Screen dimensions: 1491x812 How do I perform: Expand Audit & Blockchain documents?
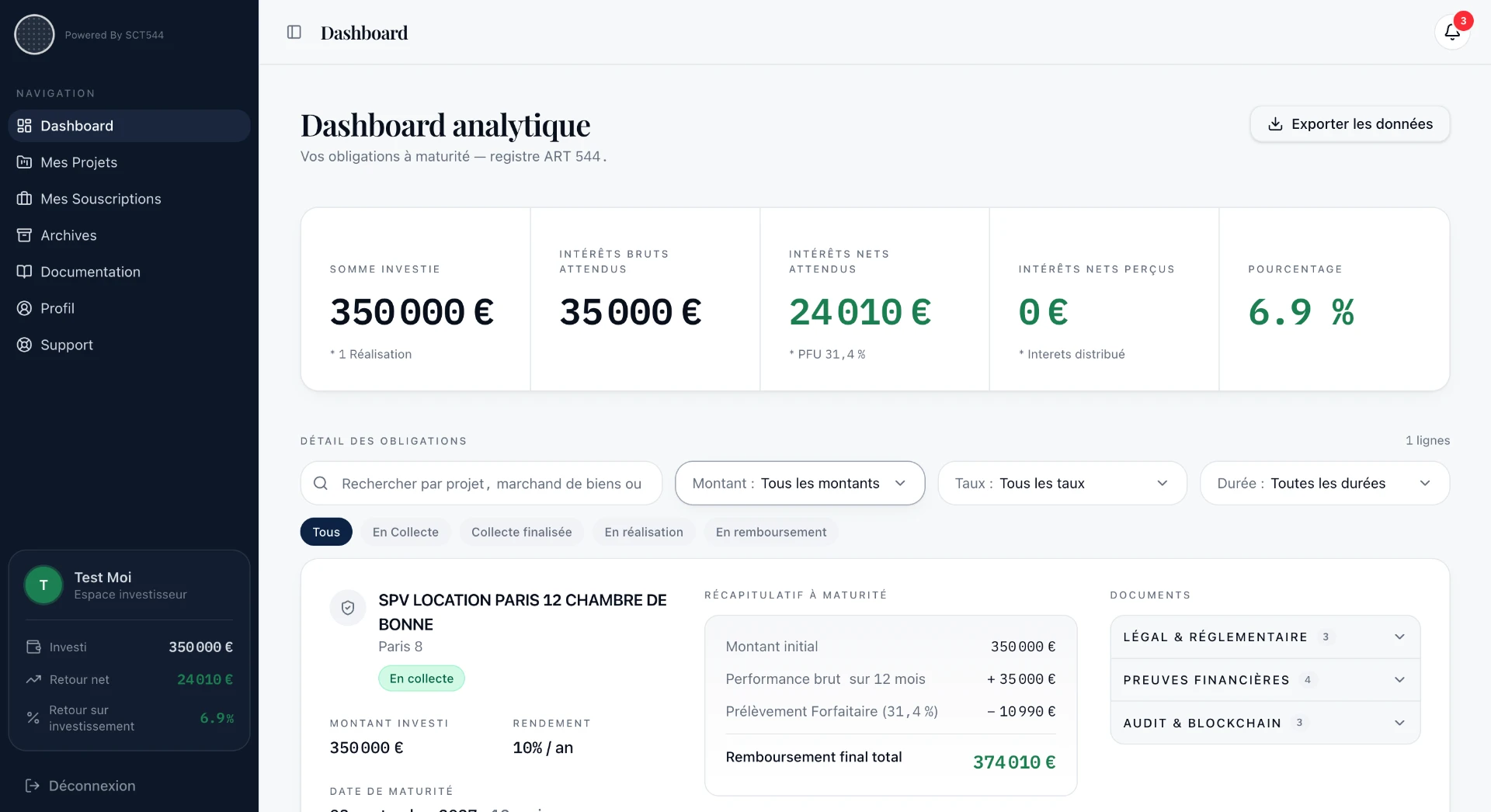tap(1265, 723)
